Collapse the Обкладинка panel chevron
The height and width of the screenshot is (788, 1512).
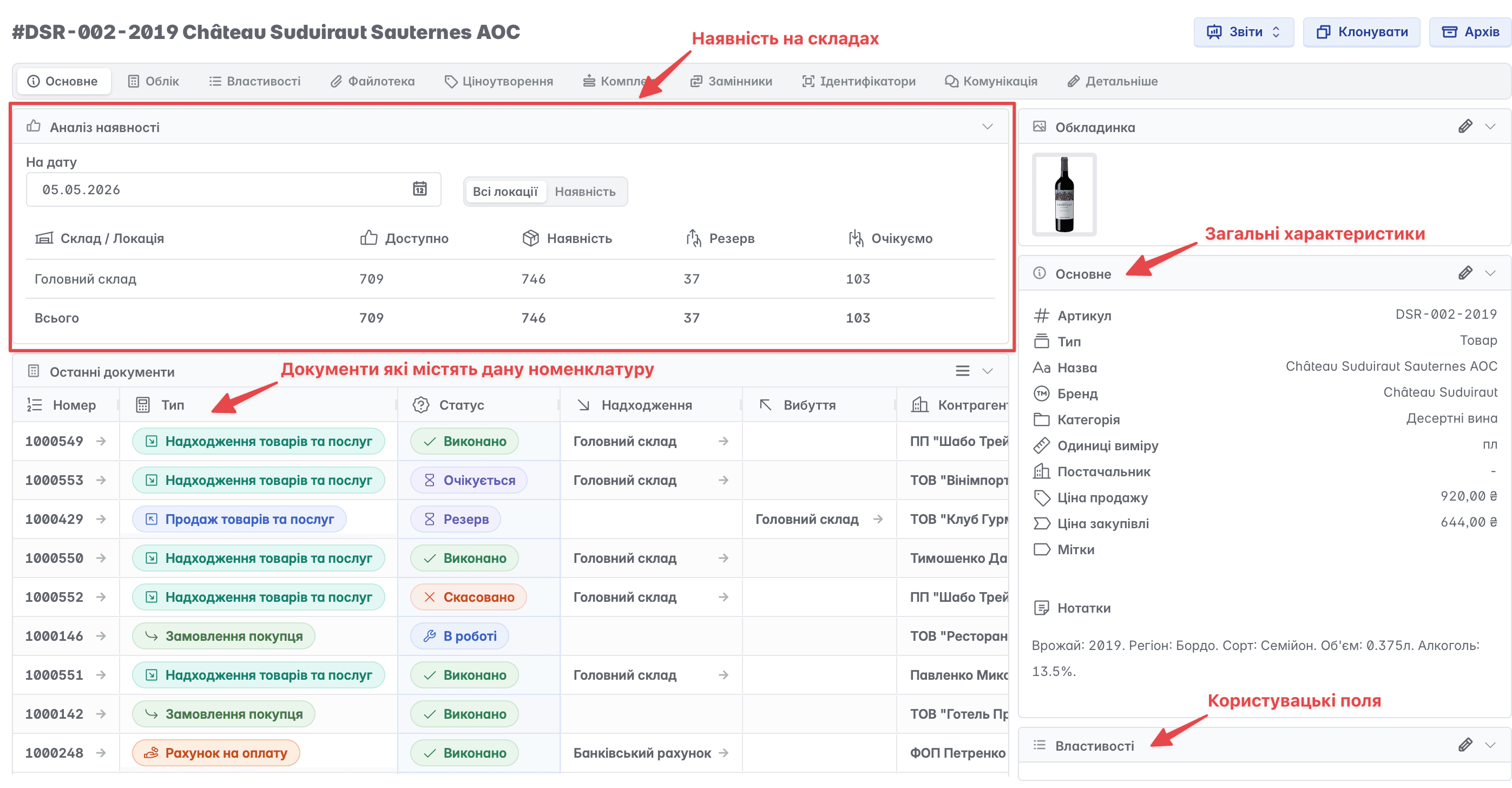[1490, 127]
